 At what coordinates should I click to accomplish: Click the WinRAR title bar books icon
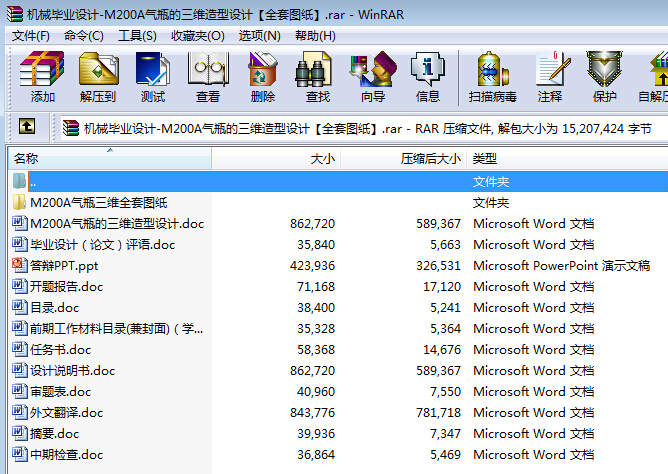coord(14,14)
